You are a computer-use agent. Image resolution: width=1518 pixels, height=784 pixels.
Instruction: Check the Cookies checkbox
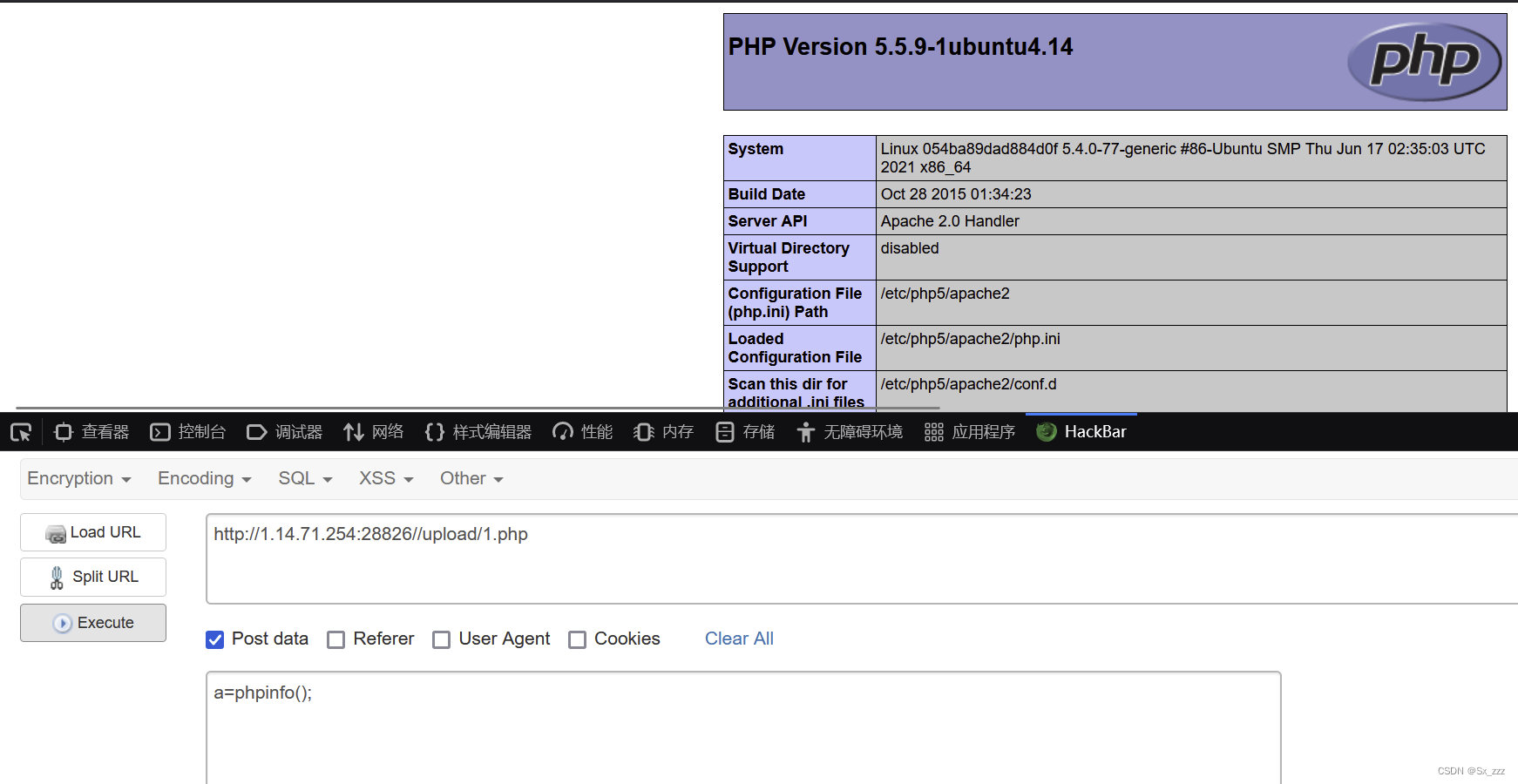pos(578,639)
